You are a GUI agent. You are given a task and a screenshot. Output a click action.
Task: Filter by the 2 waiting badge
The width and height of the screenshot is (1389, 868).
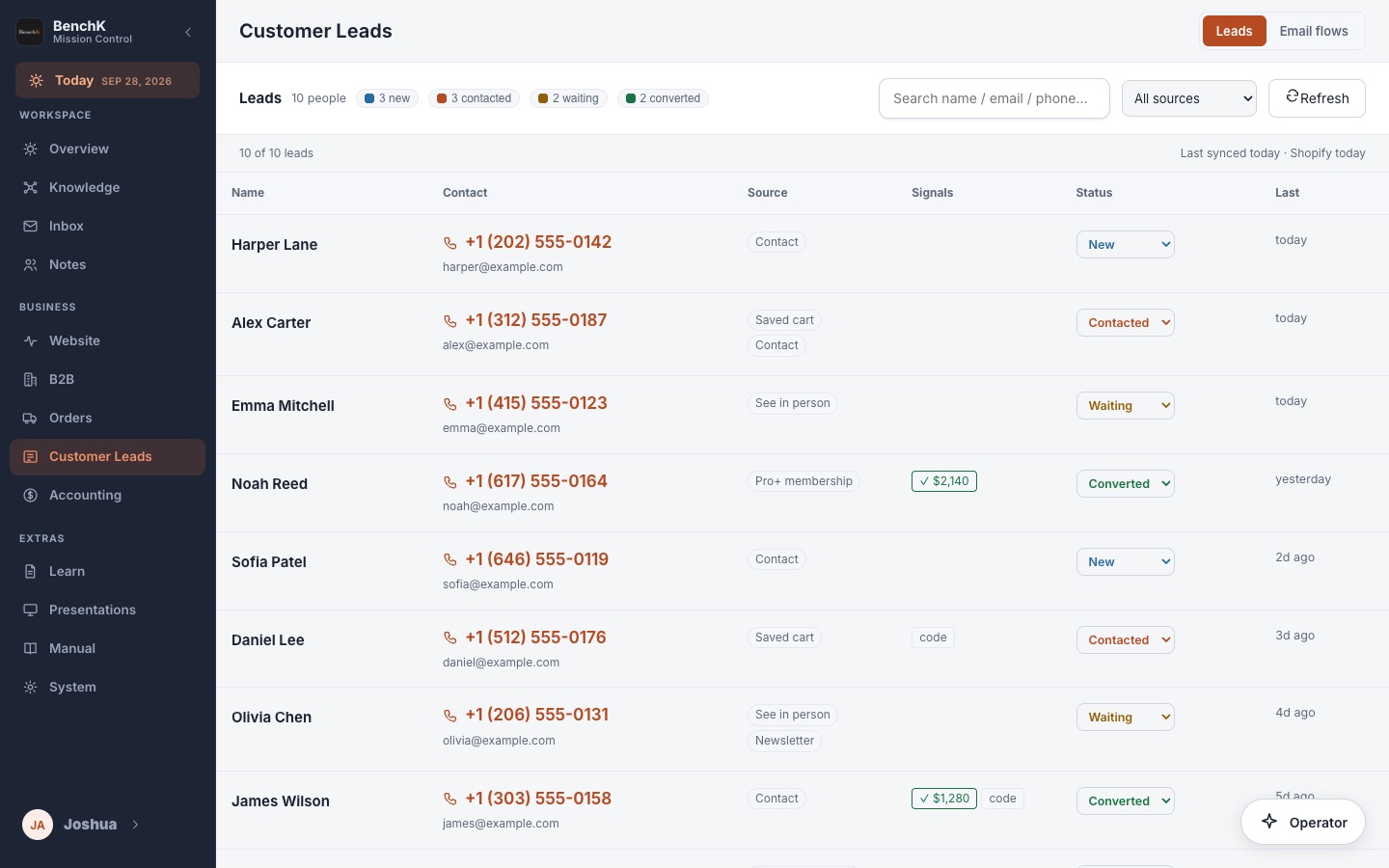[x=568, y=98]
